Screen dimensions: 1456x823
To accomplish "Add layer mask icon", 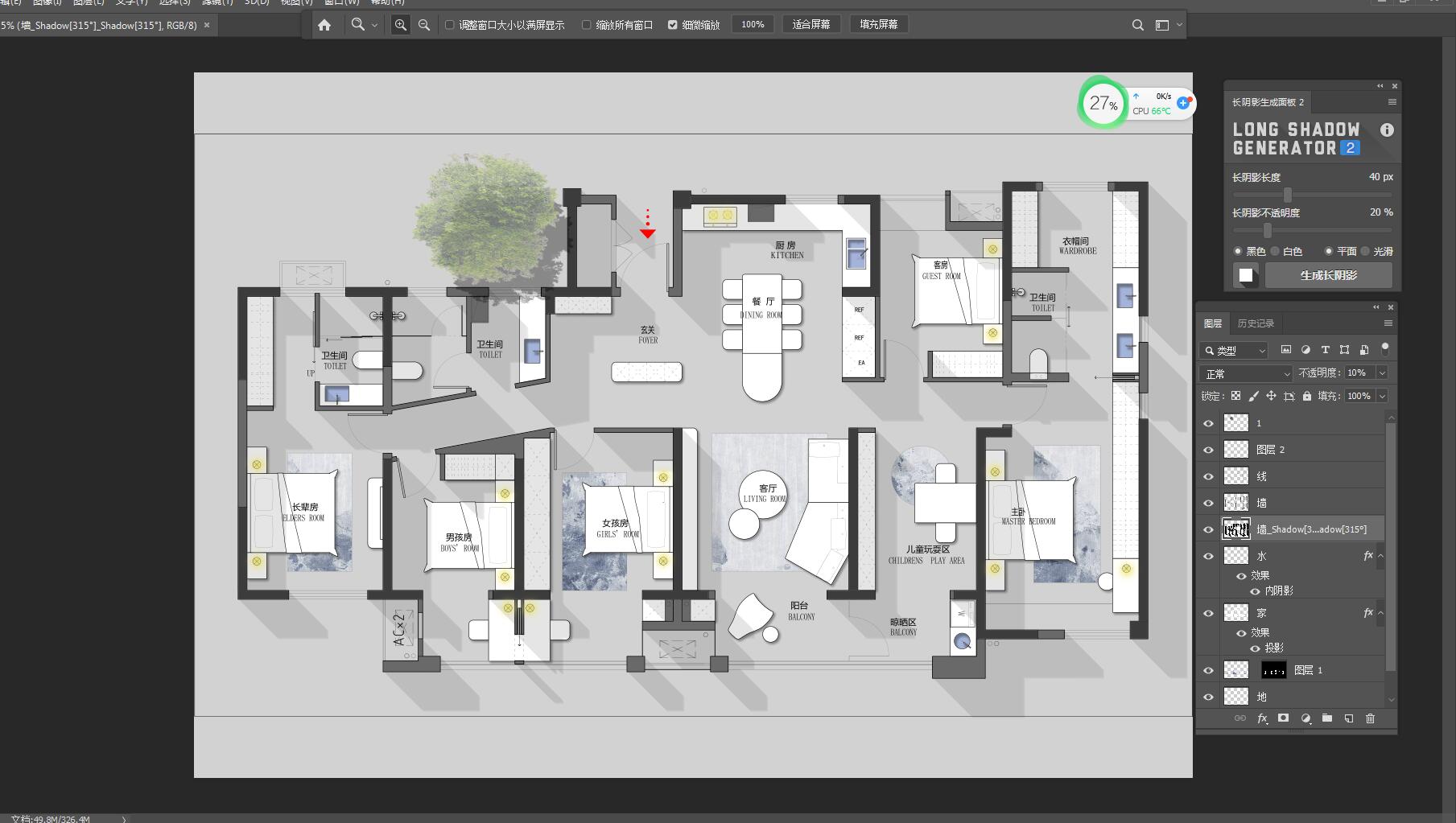I will (1284, 718).
